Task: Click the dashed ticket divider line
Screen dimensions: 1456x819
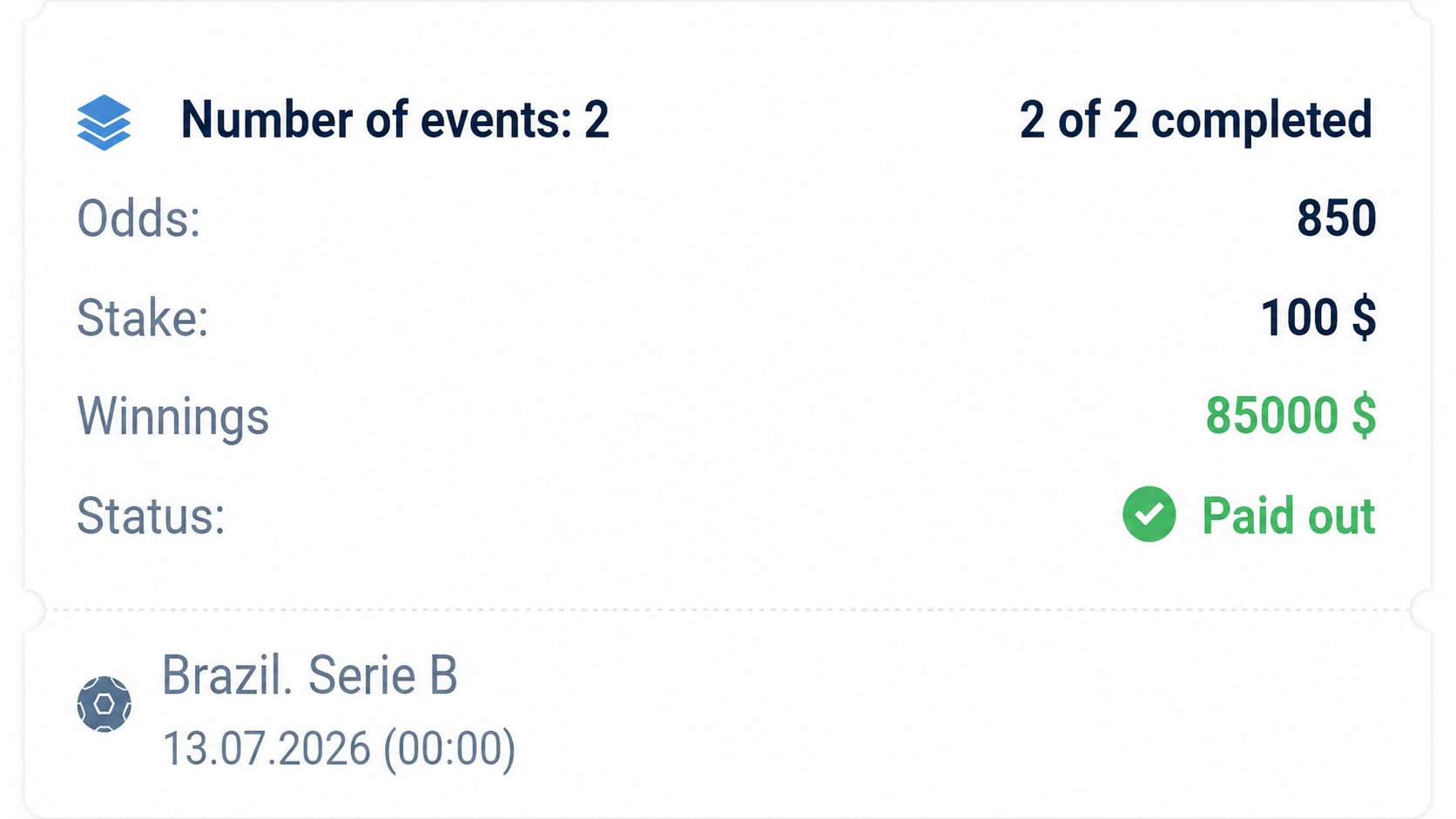Action: (728, 610)
